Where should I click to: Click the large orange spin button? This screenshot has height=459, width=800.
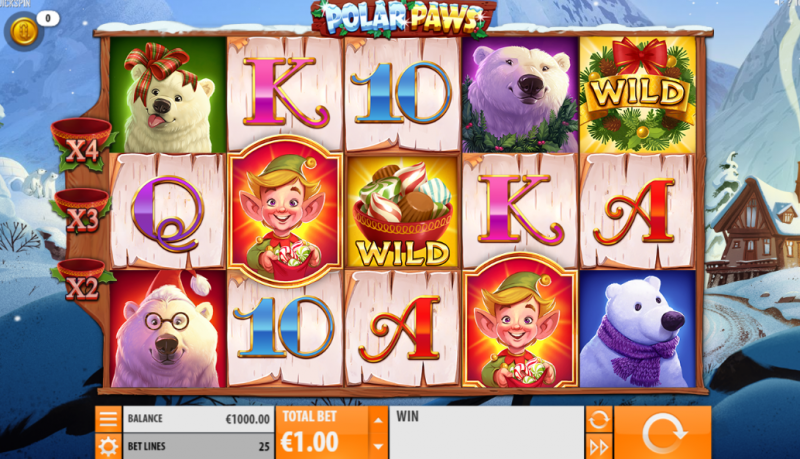pyautogui.click(x=663, y=432)
